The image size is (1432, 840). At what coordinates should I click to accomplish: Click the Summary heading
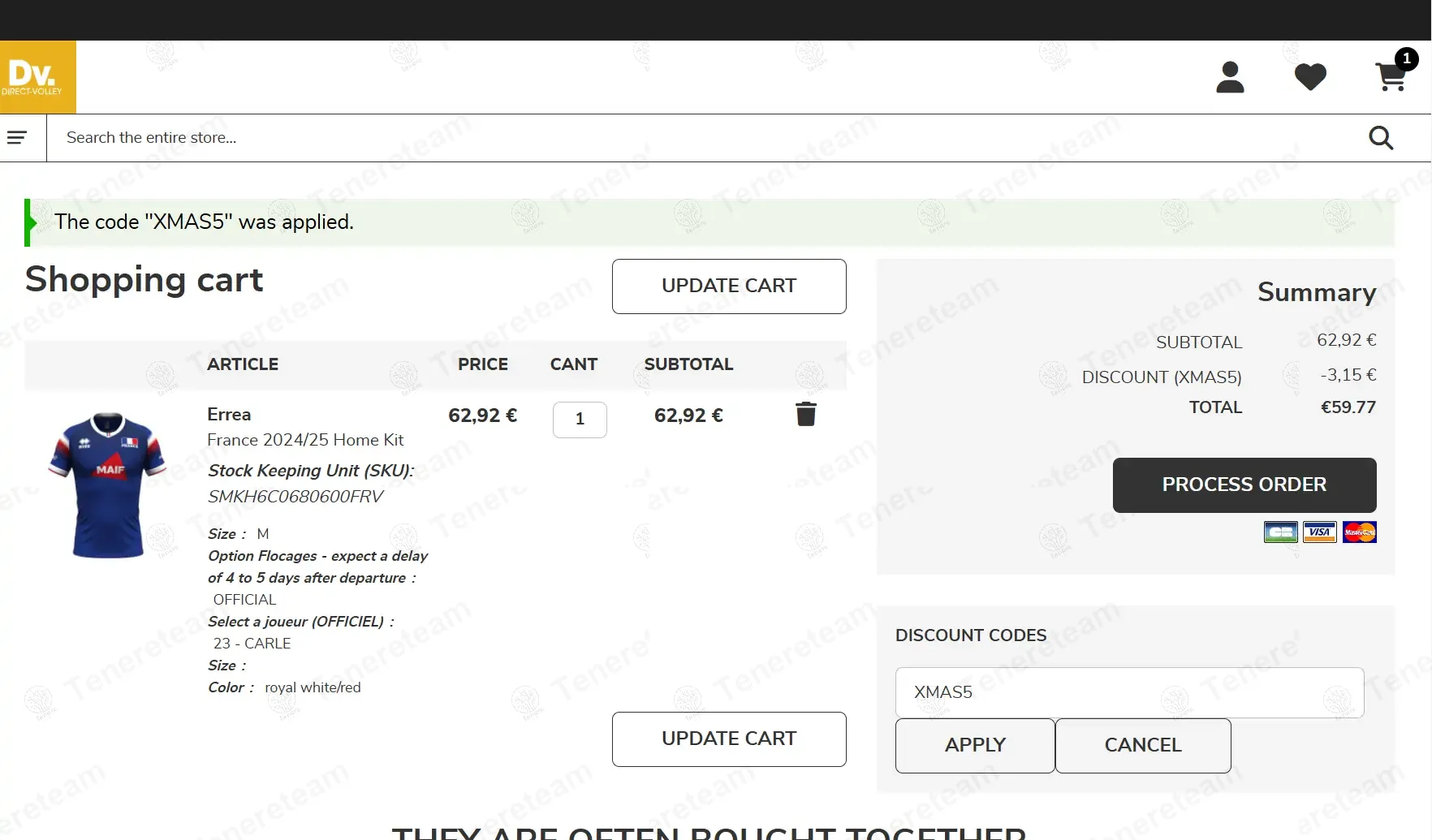[x=1317, y=292]
